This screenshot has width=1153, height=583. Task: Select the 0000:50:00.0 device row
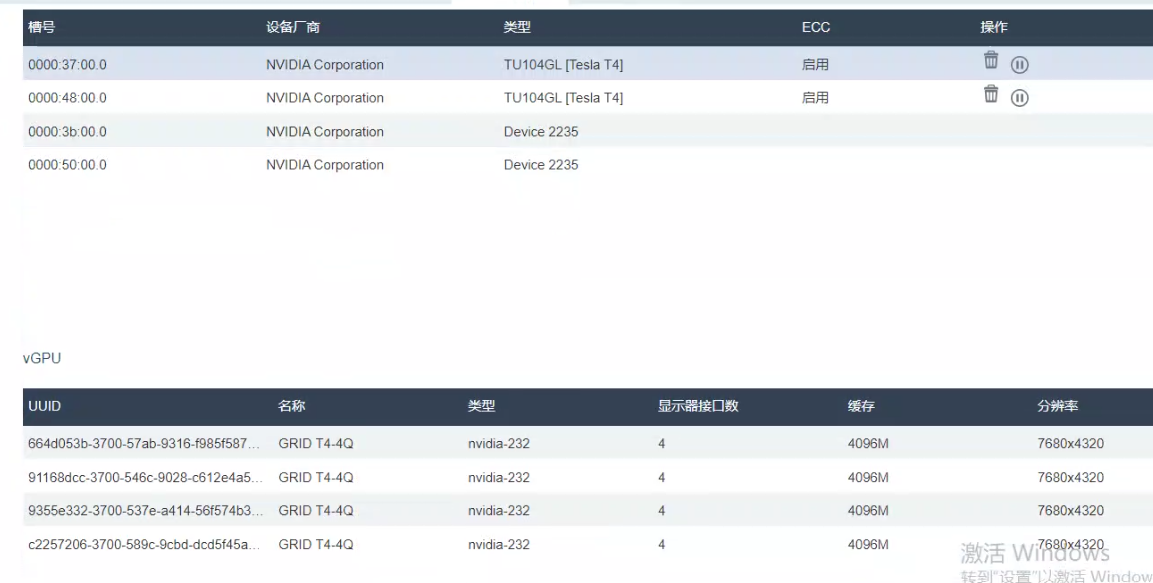(x=67, y=165)
